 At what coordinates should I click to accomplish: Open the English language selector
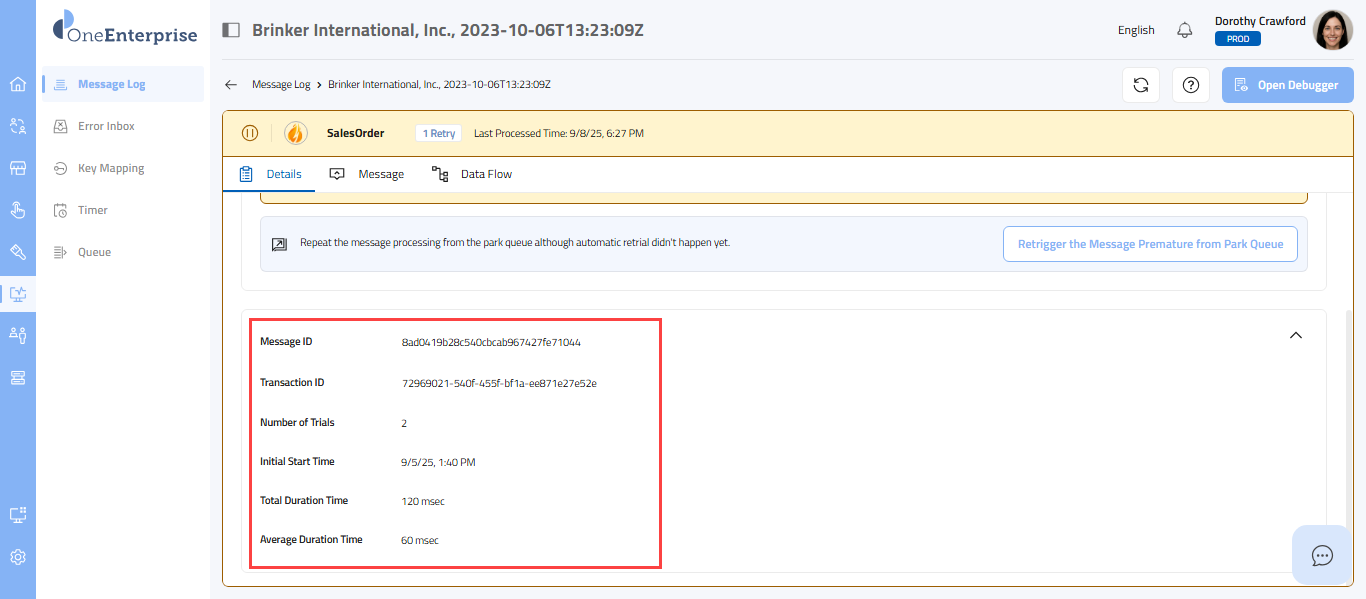click(1136, 30)
